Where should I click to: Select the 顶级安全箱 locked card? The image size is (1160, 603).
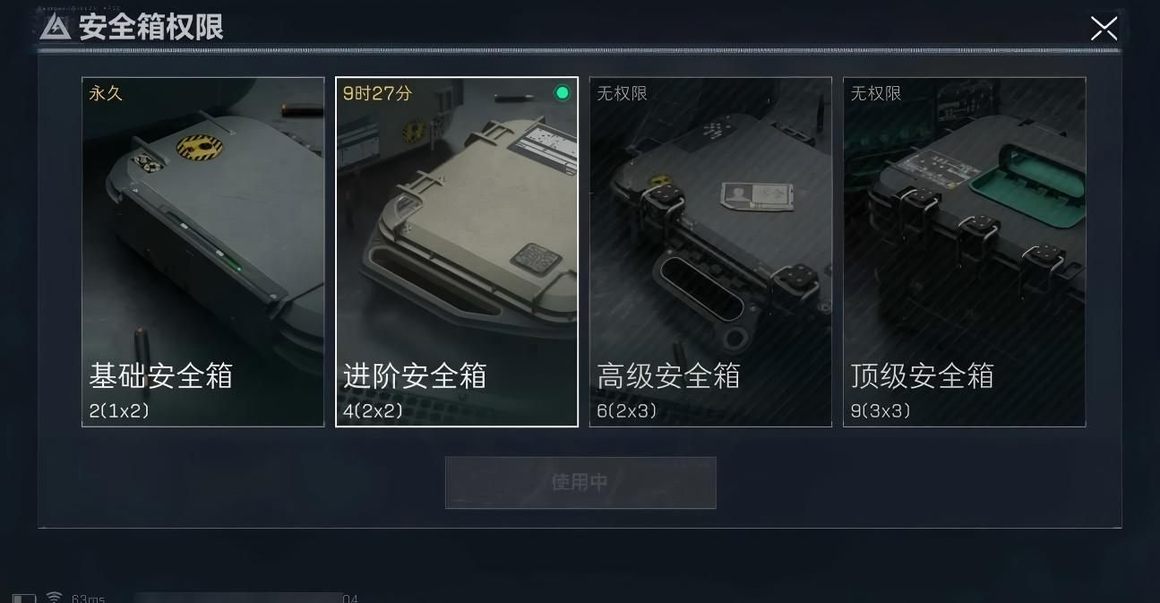(964, 252)
